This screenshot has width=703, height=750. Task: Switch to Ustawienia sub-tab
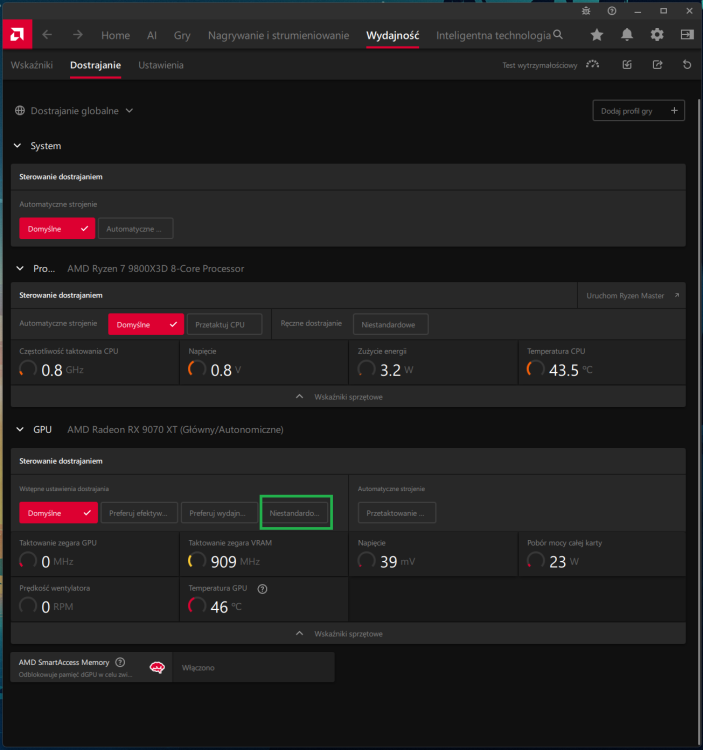[161, 65]
